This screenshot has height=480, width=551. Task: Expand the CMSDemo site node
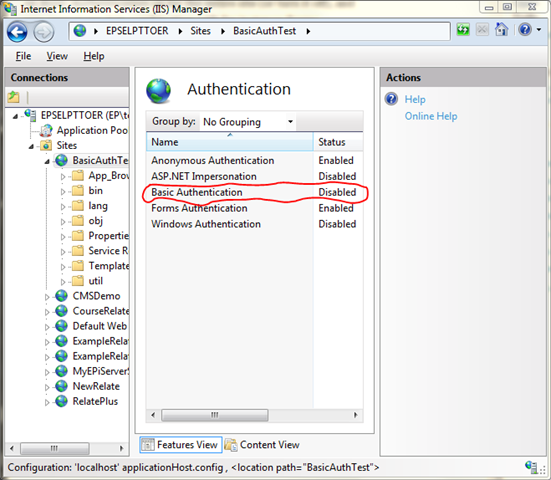coord(47,297)
